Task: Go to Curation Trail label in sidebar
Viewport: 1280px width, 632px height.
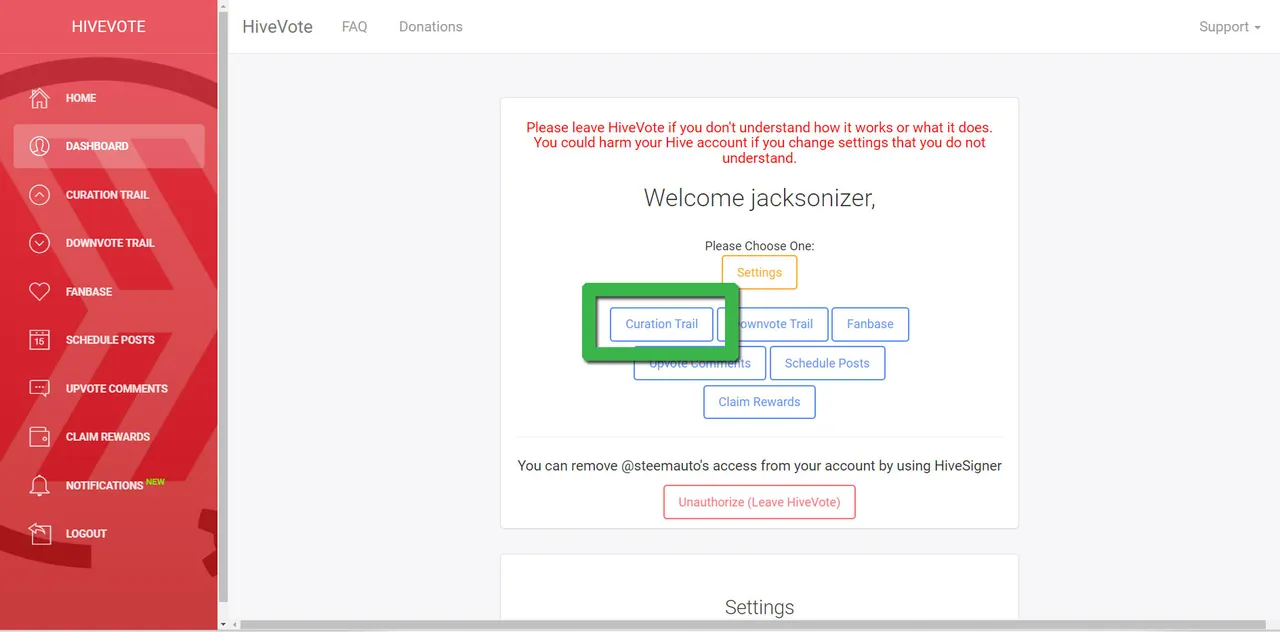Action: (x=107, y=195)
